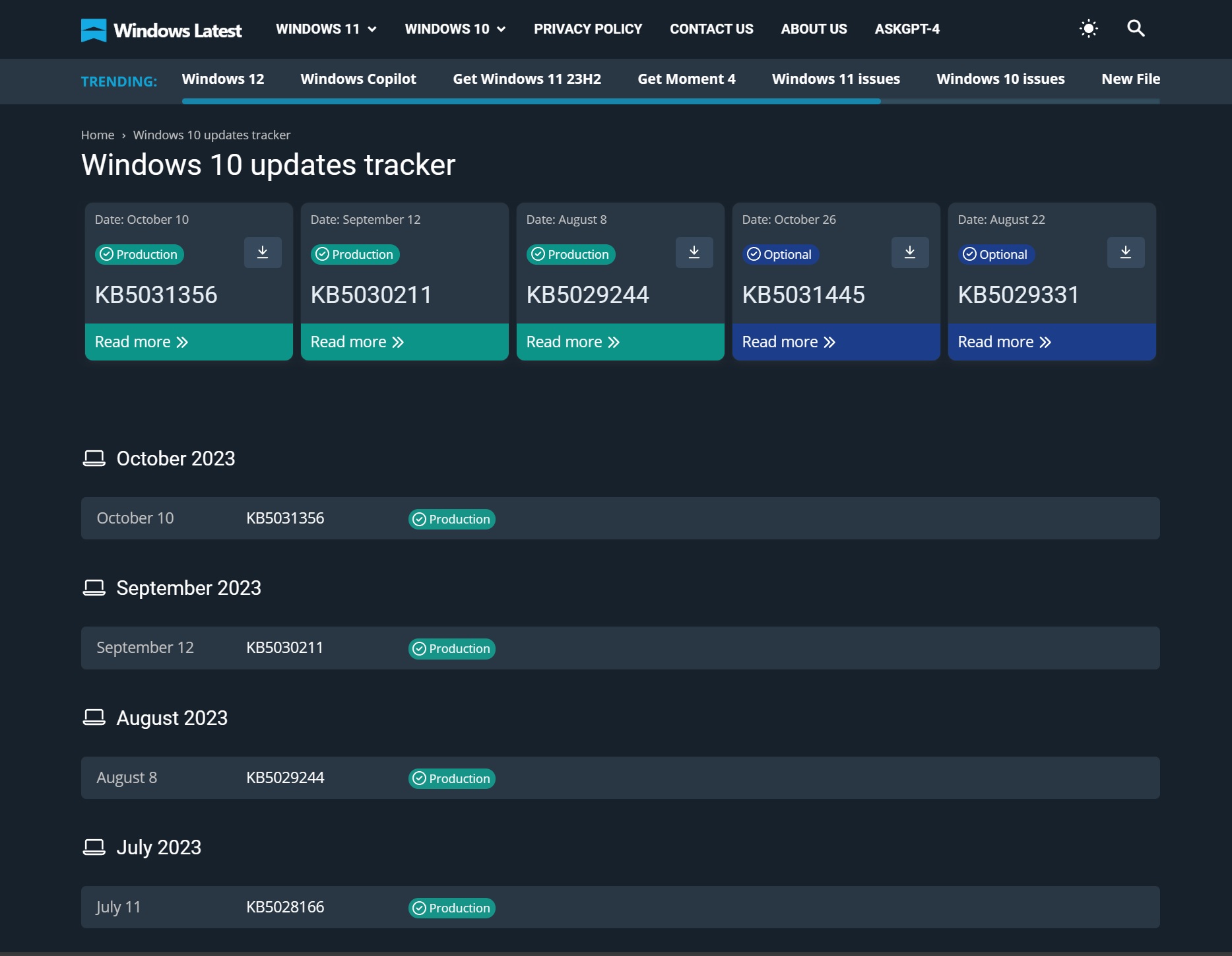1232x956 pixels.
Task: Click the laptop icon beside September 2023
Action: (x=94, y=588)
